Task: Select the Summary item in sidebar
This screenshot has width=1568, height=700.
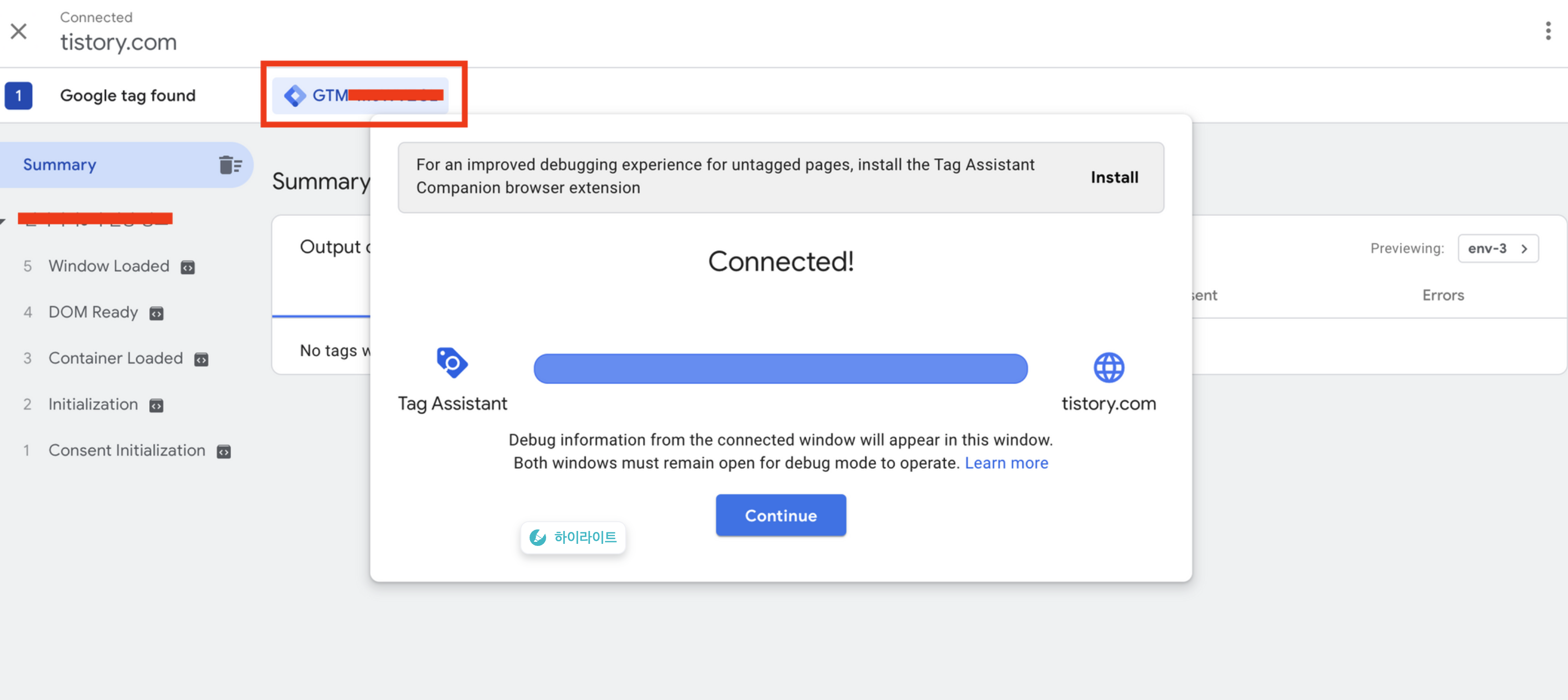Action: pyautogui.click(x=59, y=165)
